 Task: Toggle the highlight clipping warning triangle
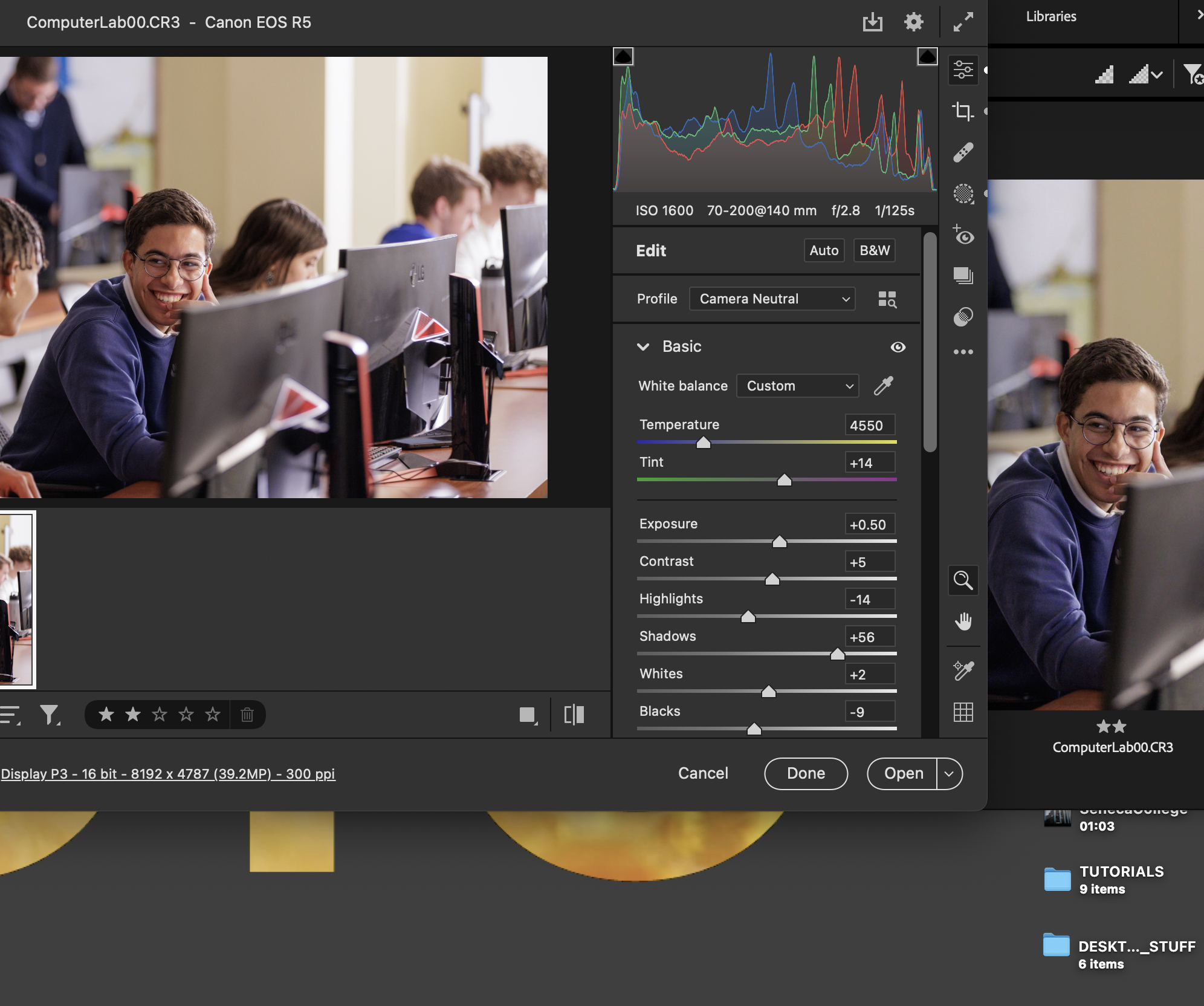click(x=927, y=56)
